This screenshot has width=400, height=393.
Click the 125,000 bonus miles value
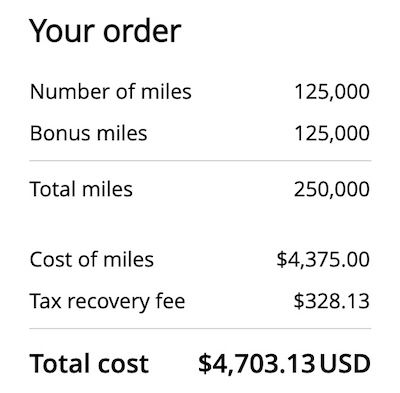click(x=332, y=133)
